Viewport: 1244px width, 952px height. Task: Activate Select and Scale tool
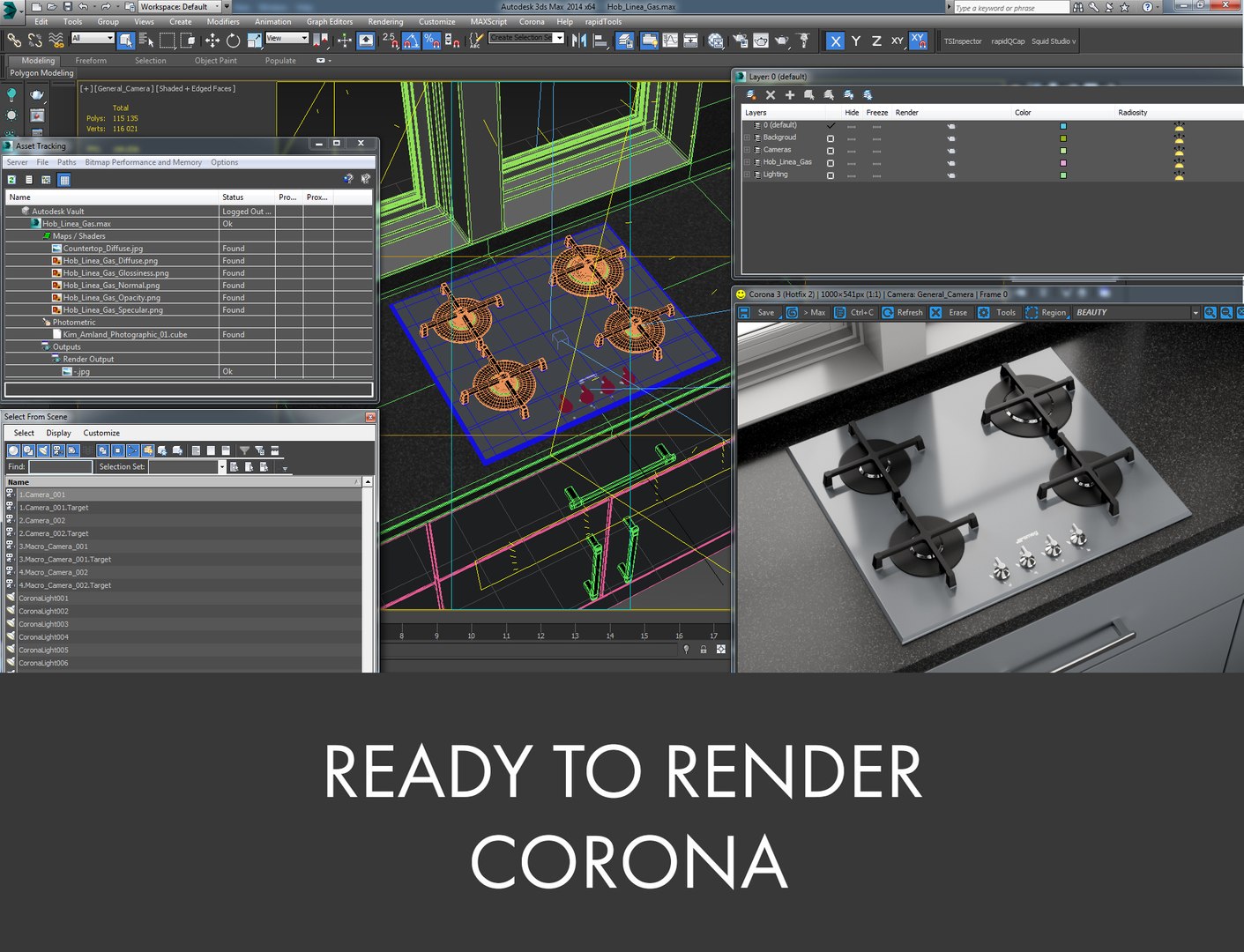click(x=254, y=40)
